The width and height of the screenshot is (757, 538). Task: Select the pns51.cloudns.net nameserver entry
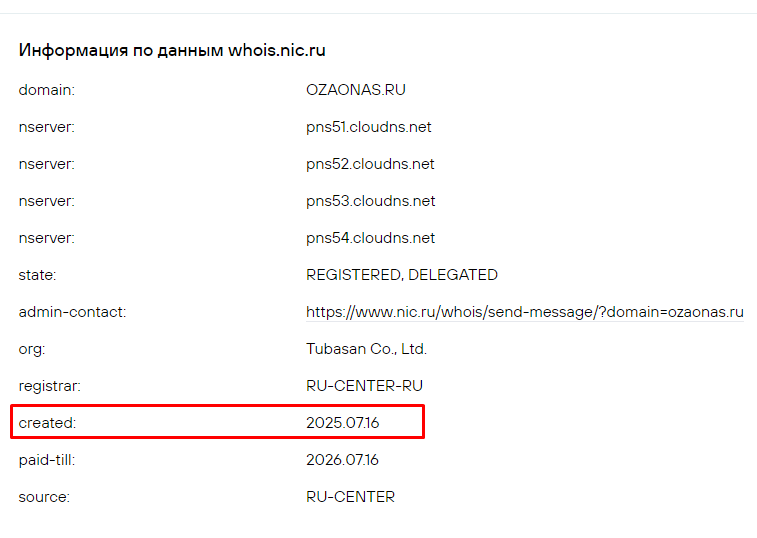pos(368,127)
